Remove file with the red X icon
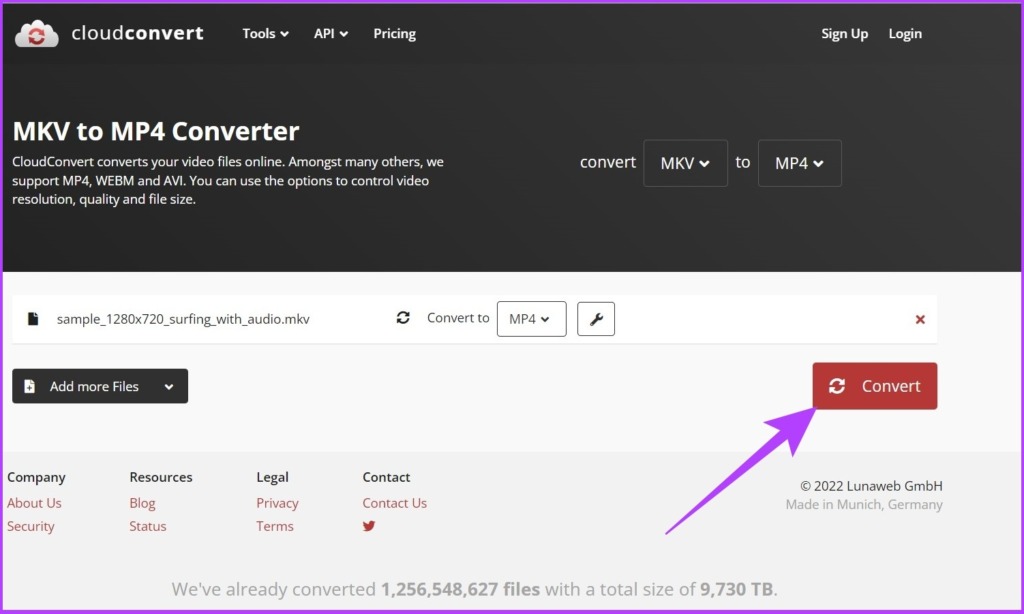The height and width of the screenshot is (614, 1024). coord(920,319)
